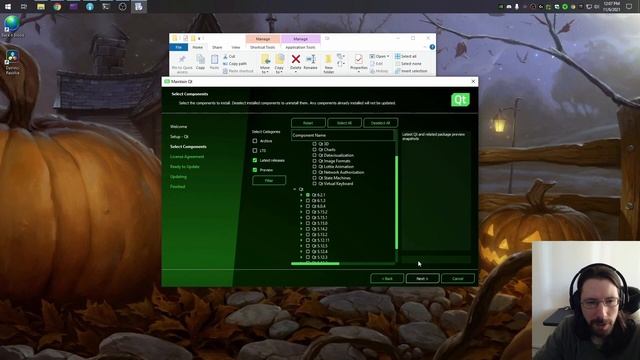The image size is (640, 360).
Task: Check the Qt Virtual Keyboard checkbox
Action: [314, 184]
